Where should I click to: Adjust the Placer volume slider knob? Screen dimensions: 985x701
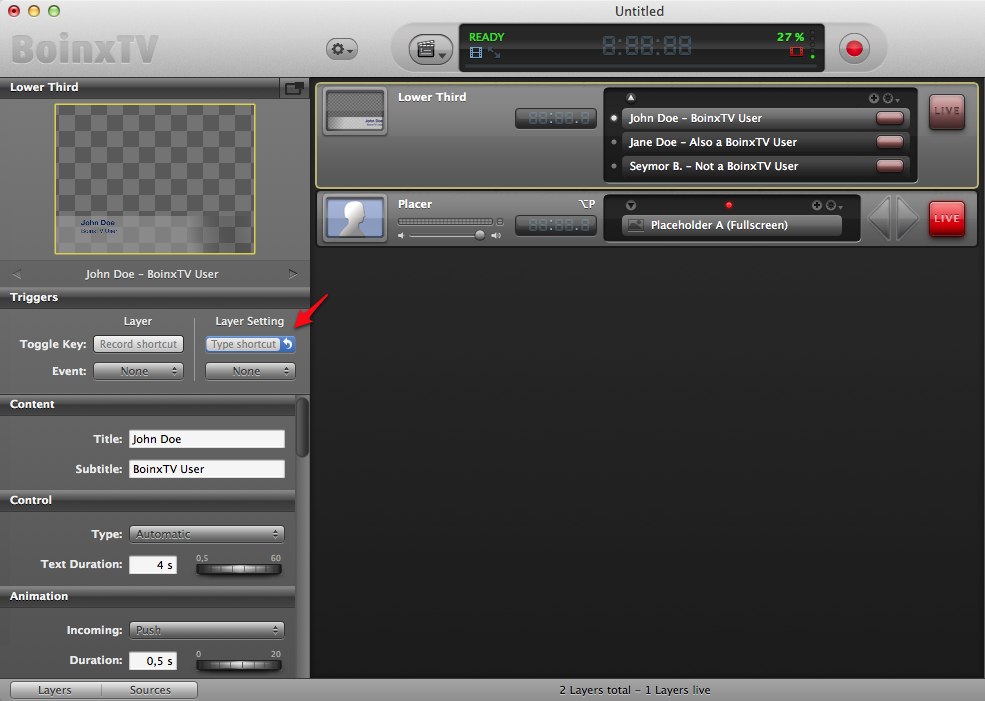(480, 236)
